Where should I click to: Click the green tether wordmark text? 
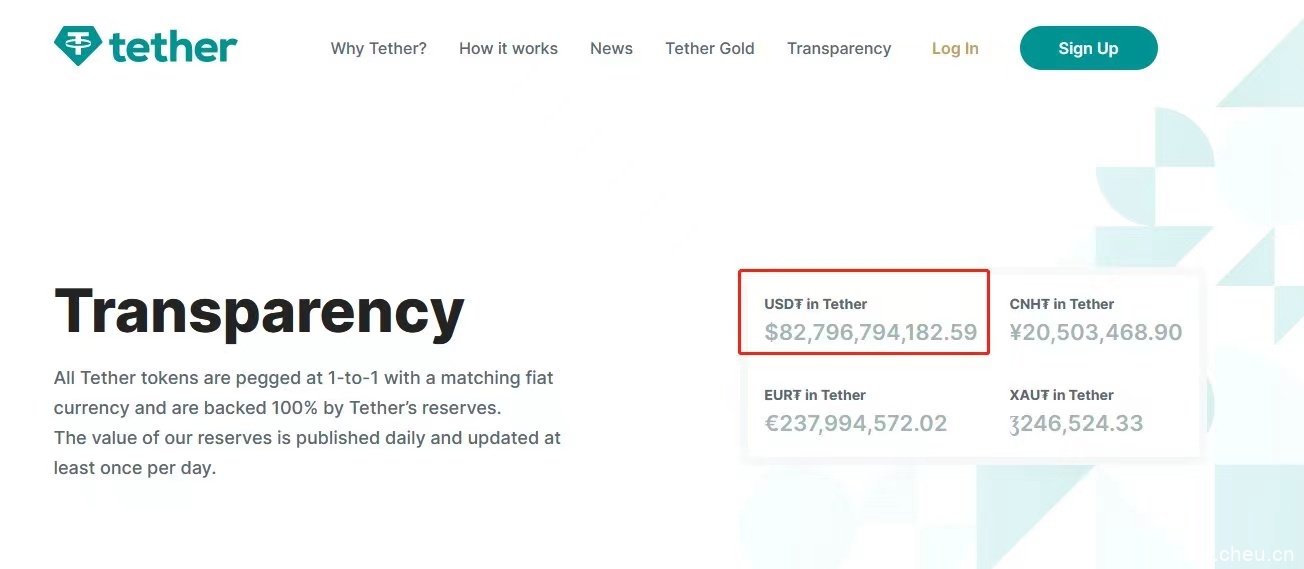173,47
